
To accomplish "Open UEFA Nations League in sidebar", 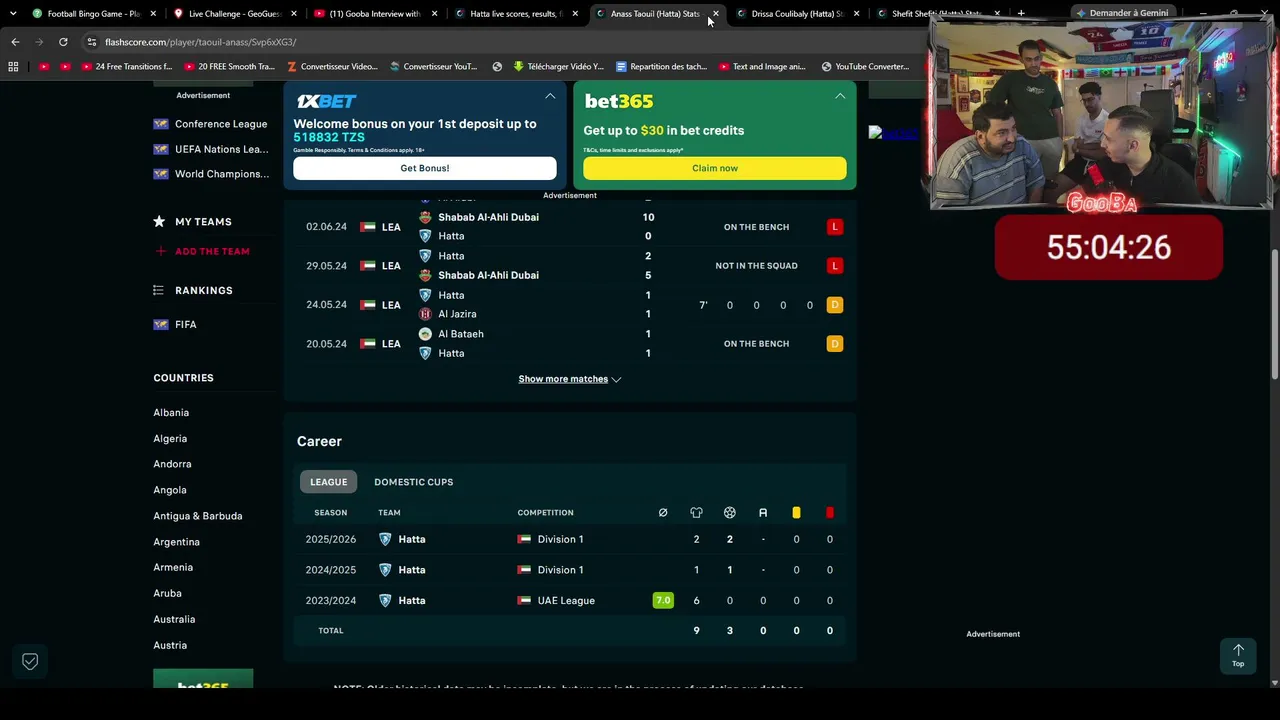I will pyautogui.click(x=222, y=149).
